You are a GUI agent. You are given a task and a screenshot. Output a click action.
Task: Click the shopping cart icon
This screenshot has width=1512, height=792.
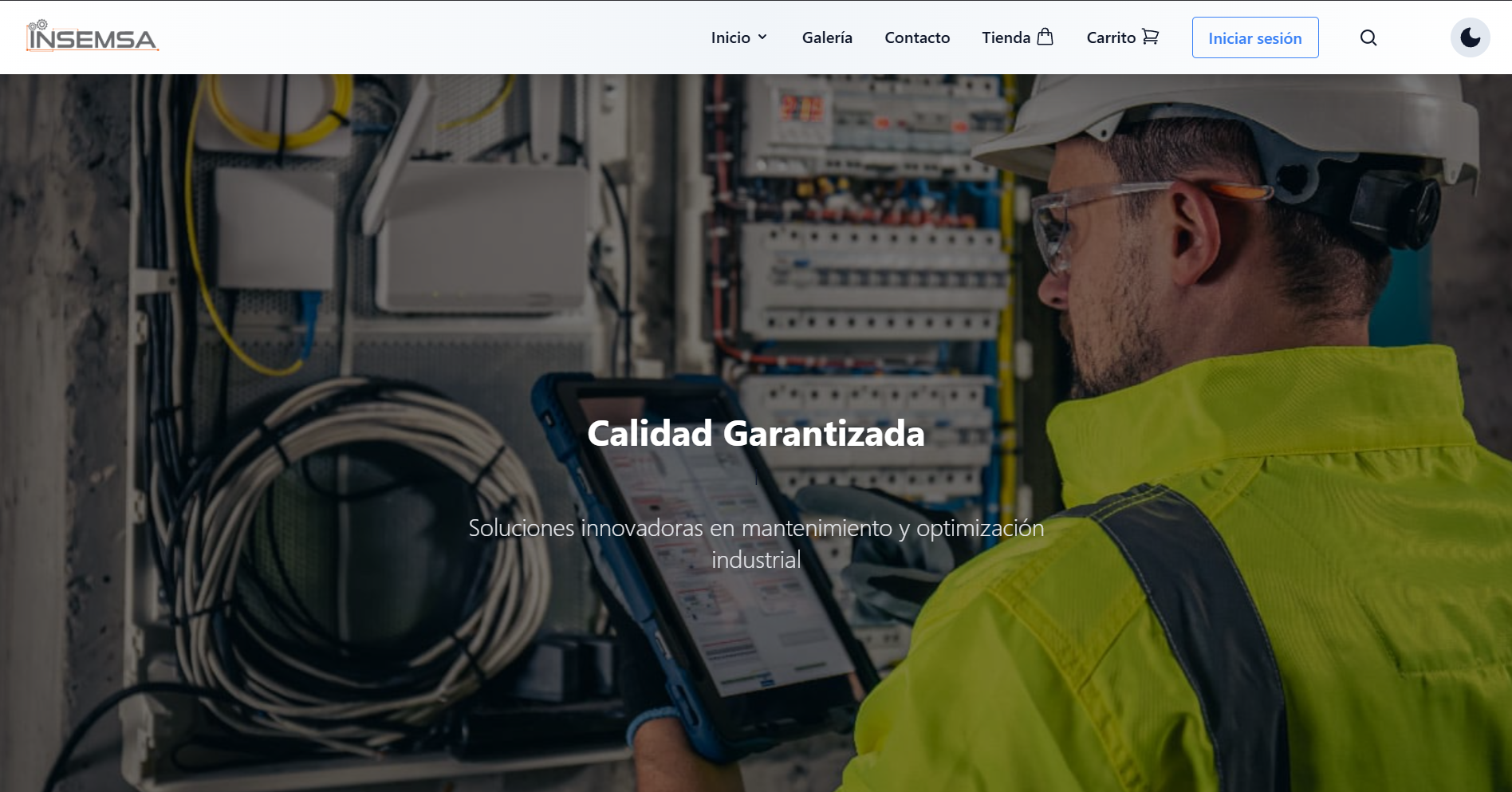point(1150,37)
